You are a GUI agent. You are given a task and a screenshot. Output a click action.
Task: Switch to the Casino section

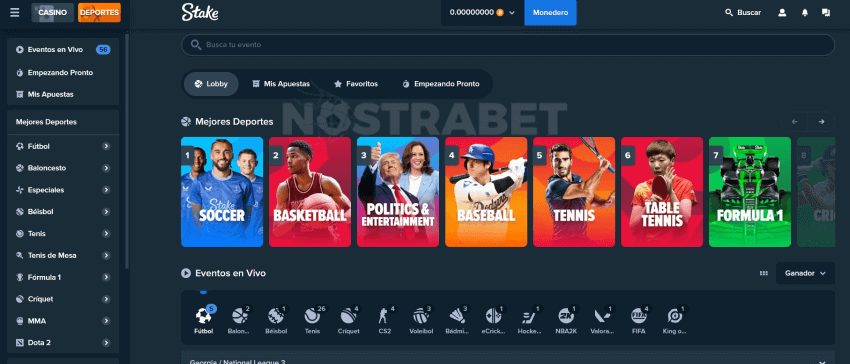tap(53, 12)
